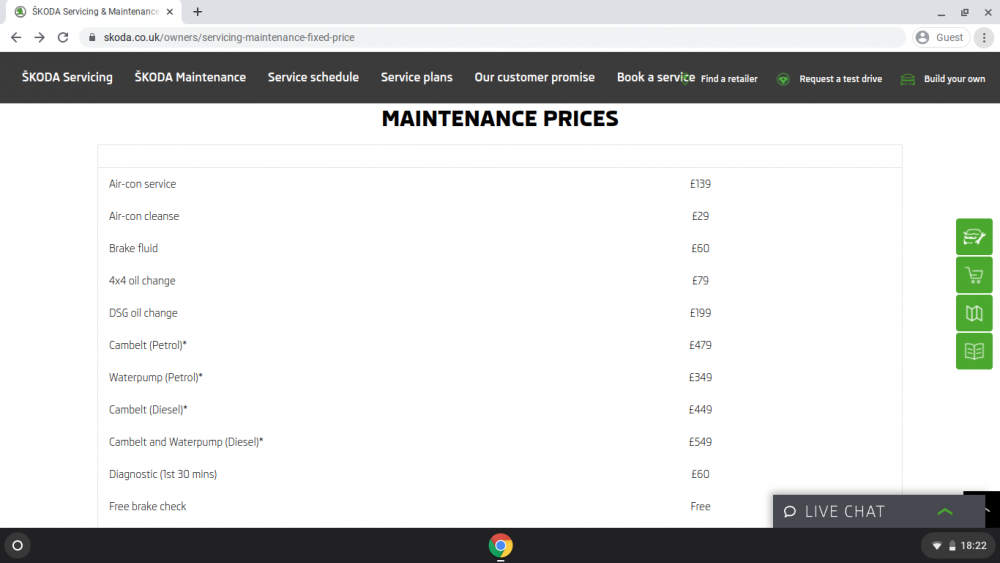Click Request a test drive link

pos(841,79)
